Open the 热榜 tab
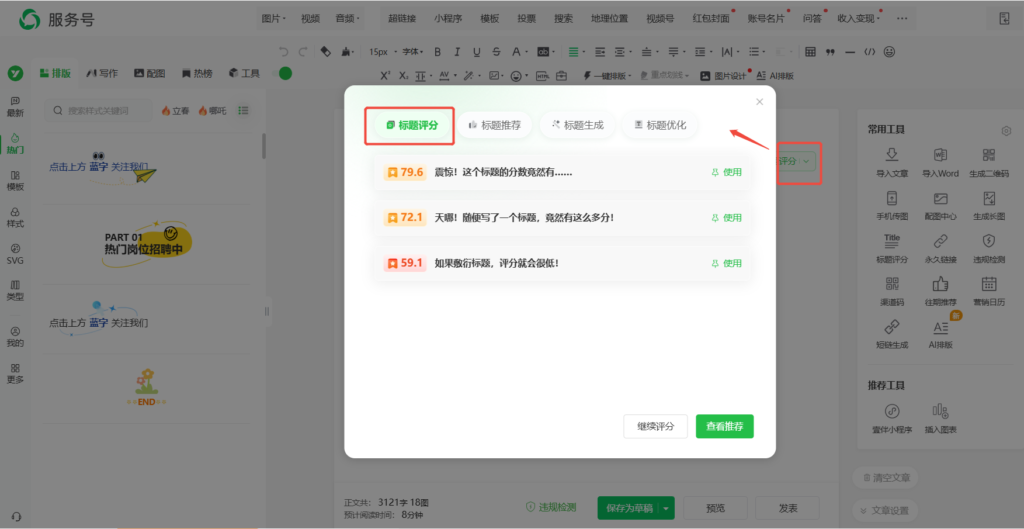 click(x=197, y=73)
